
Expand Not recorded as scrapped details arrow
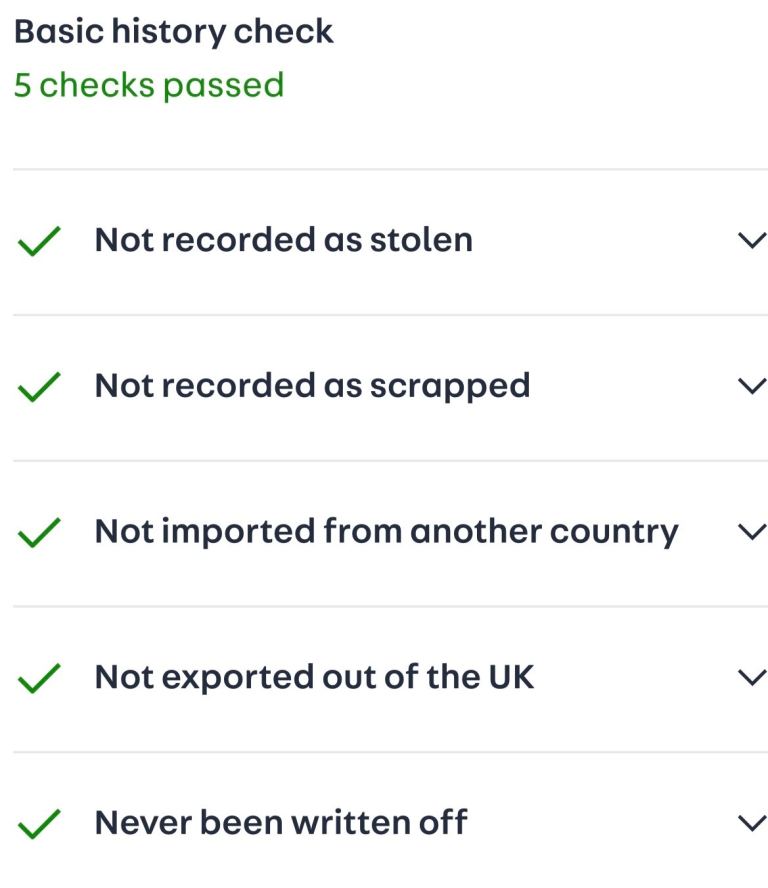[x=751, y=386]
